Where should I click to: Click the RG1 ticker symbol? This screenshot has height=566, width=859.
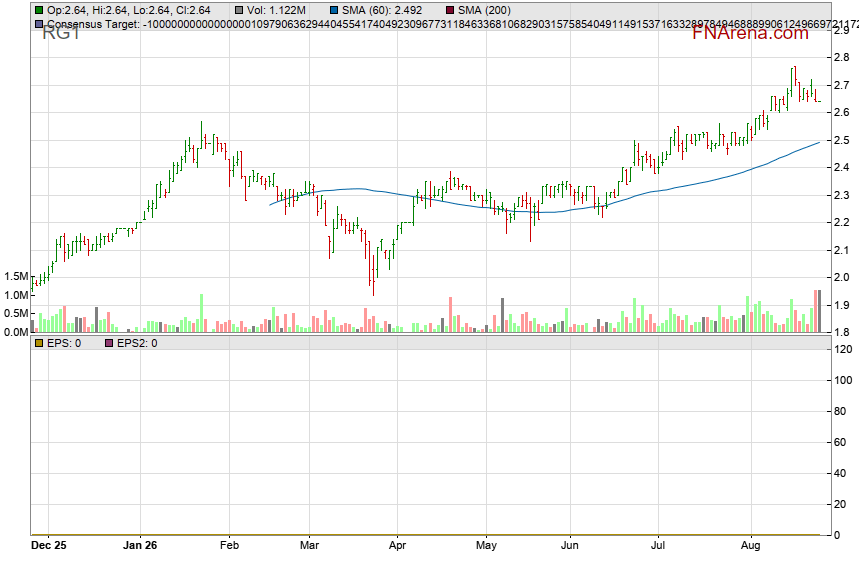pos(61,33)
